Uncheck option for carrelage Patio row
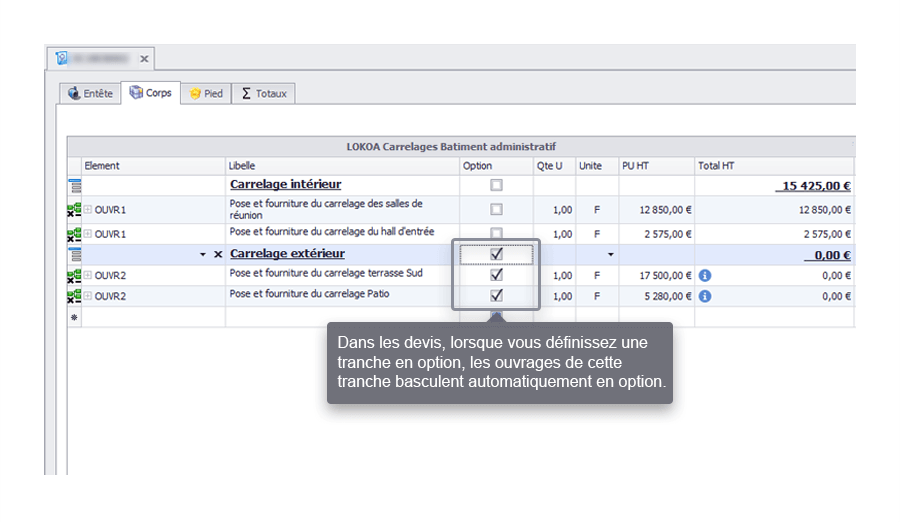Screen dimensions: 900x522 (496, 296)
